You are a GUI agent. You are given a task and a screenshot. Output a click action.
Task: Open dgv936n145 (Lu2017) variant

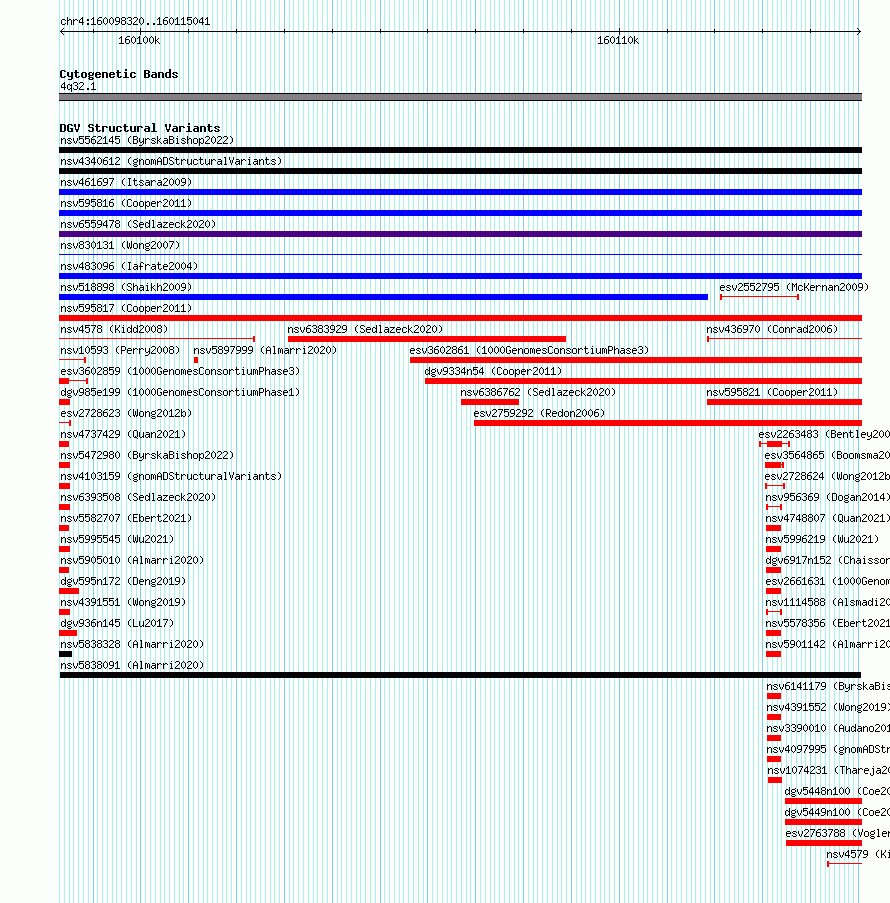click(x=117, y=624)
